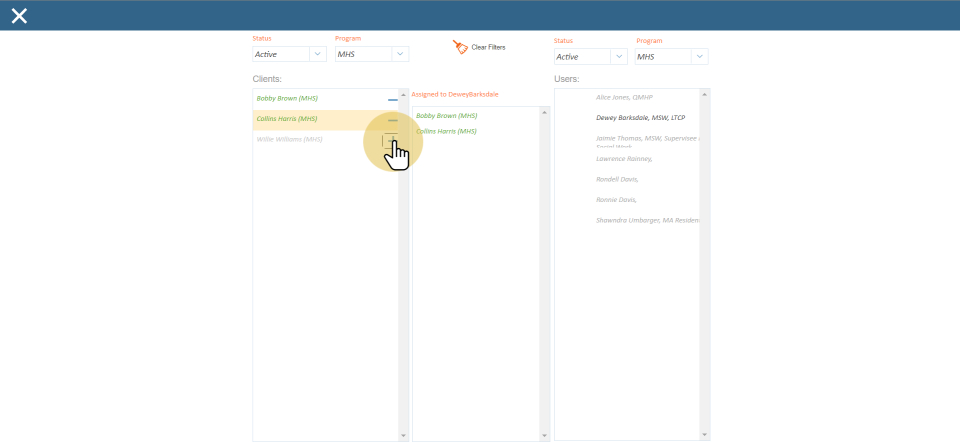Viewport: 960px width, 442px height.
Task: Select Collins Harris in assigned list
Action: point(446,131)
